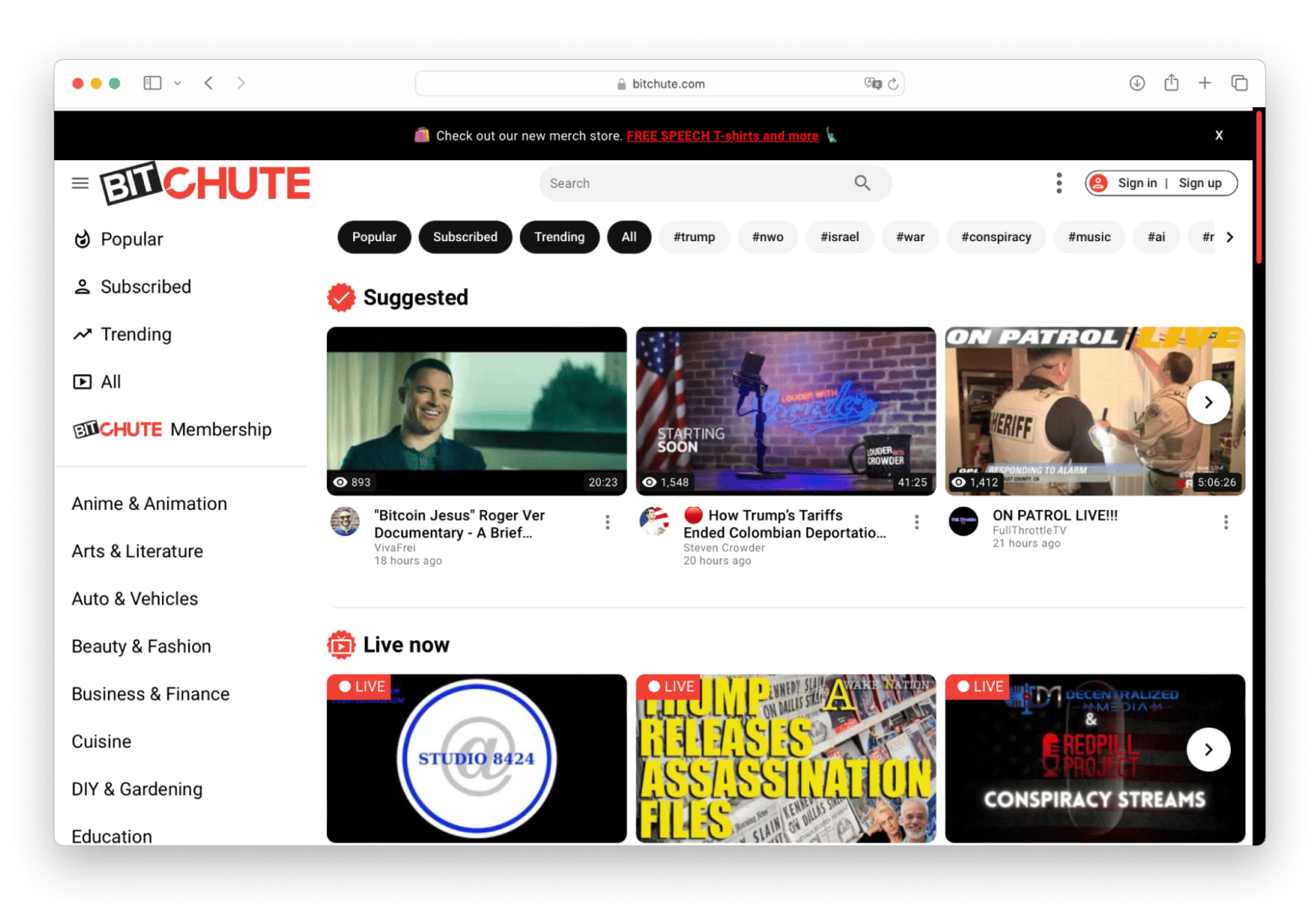Open the BitChute Membership link in the sidebar
Image resolution: width=1315 pixels, height=924 pixels.
point(172,429)
